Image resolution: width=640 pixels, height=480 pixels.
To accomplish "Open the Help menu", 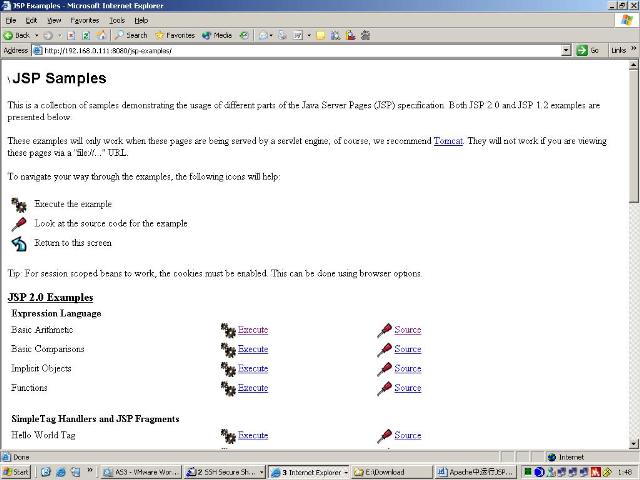I will pyautogui.click(x=141, y=20).
